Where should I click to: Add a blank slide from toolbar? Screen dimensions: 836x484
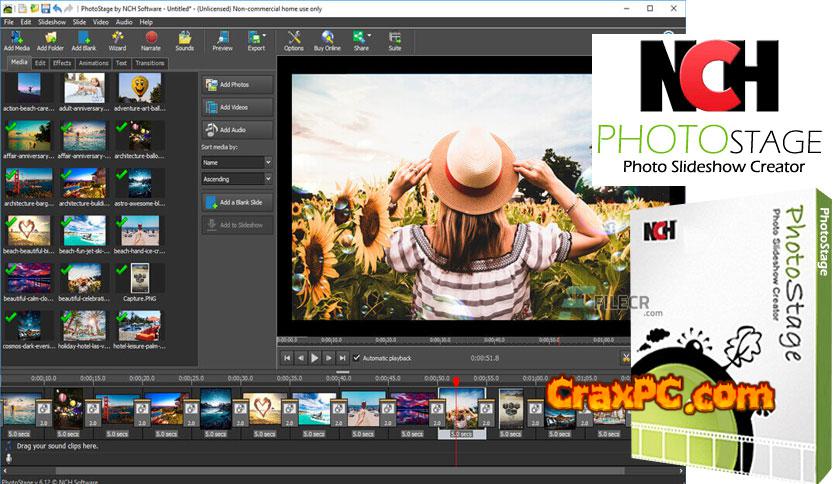[84, 38]
